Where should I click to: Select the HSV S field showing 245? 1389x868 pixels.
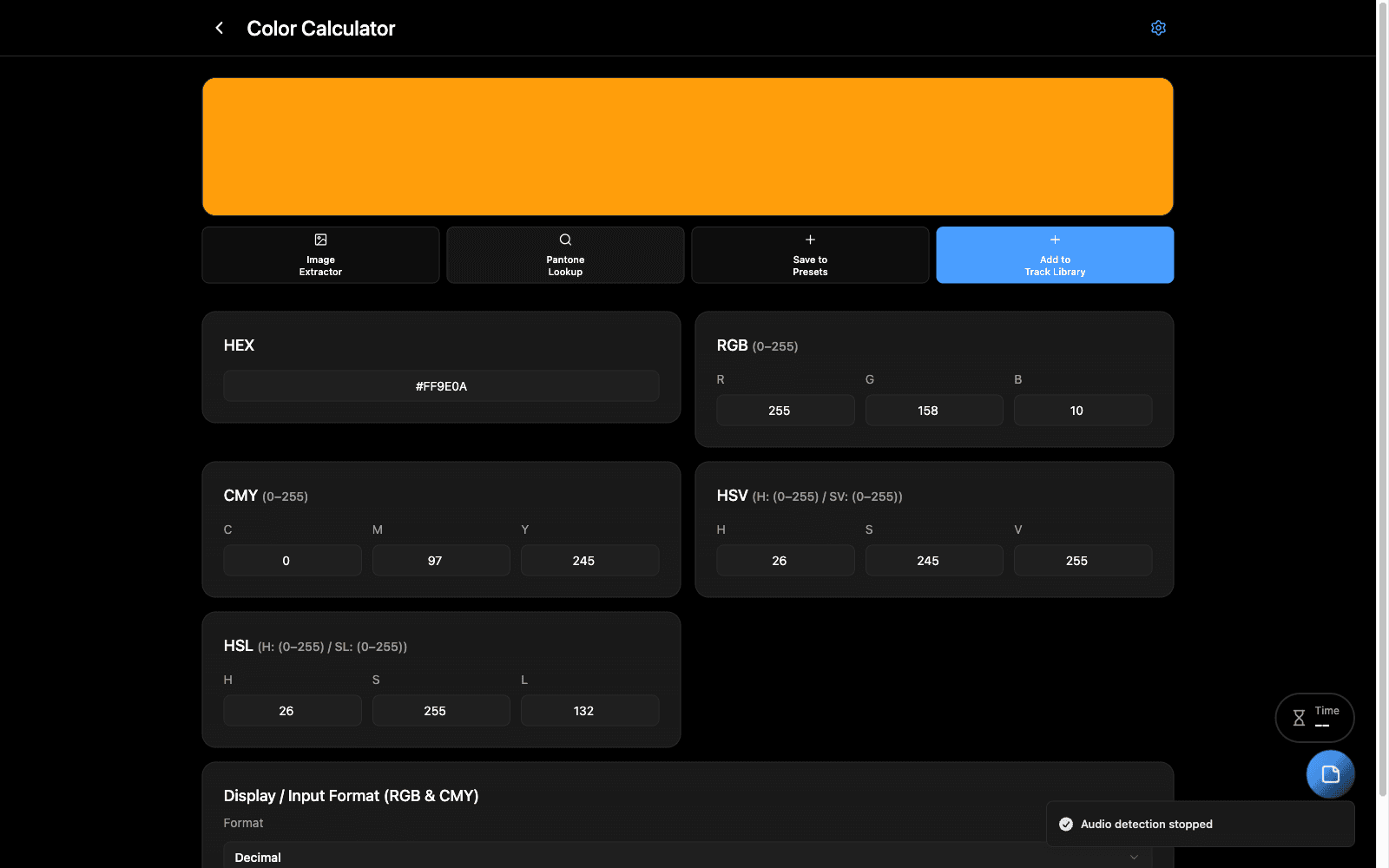pyautogui.click(x=934, y=561)
